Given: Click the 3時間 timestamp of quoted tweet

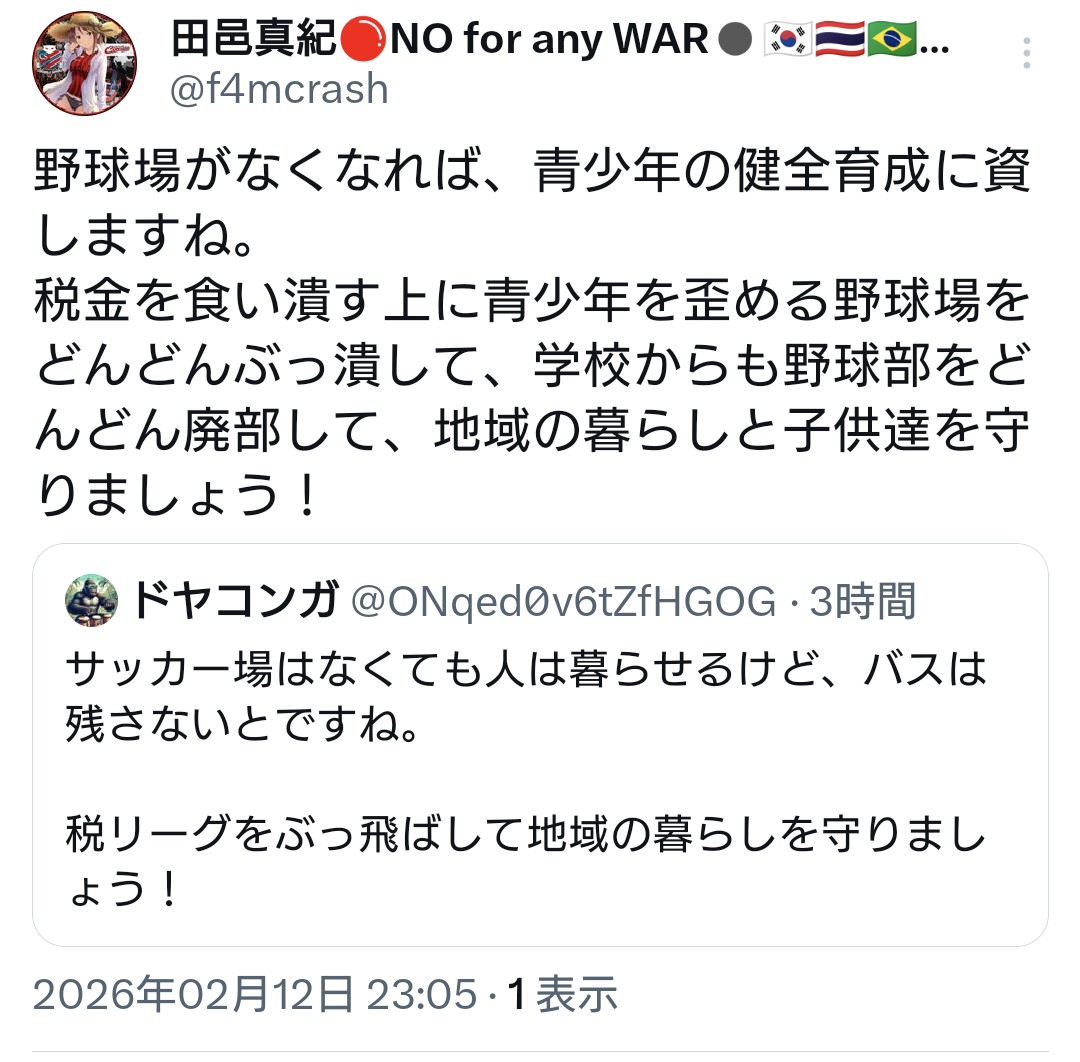Looking at the screenshot, I should pos(862,601).
